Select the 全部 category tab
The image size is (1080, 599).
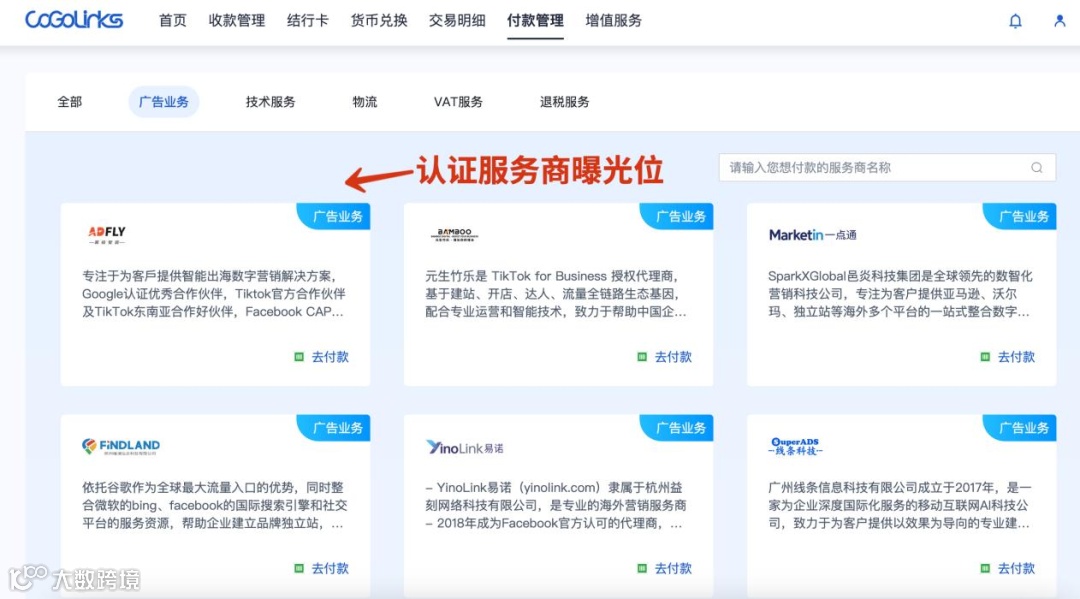pyautogui.click(x=70, y=102)
